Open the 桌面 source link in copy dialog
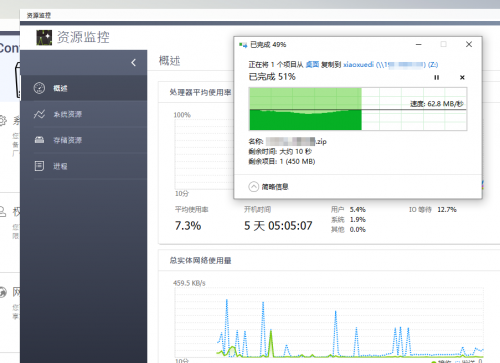The image size is (500, 363). tap(312, 64)
